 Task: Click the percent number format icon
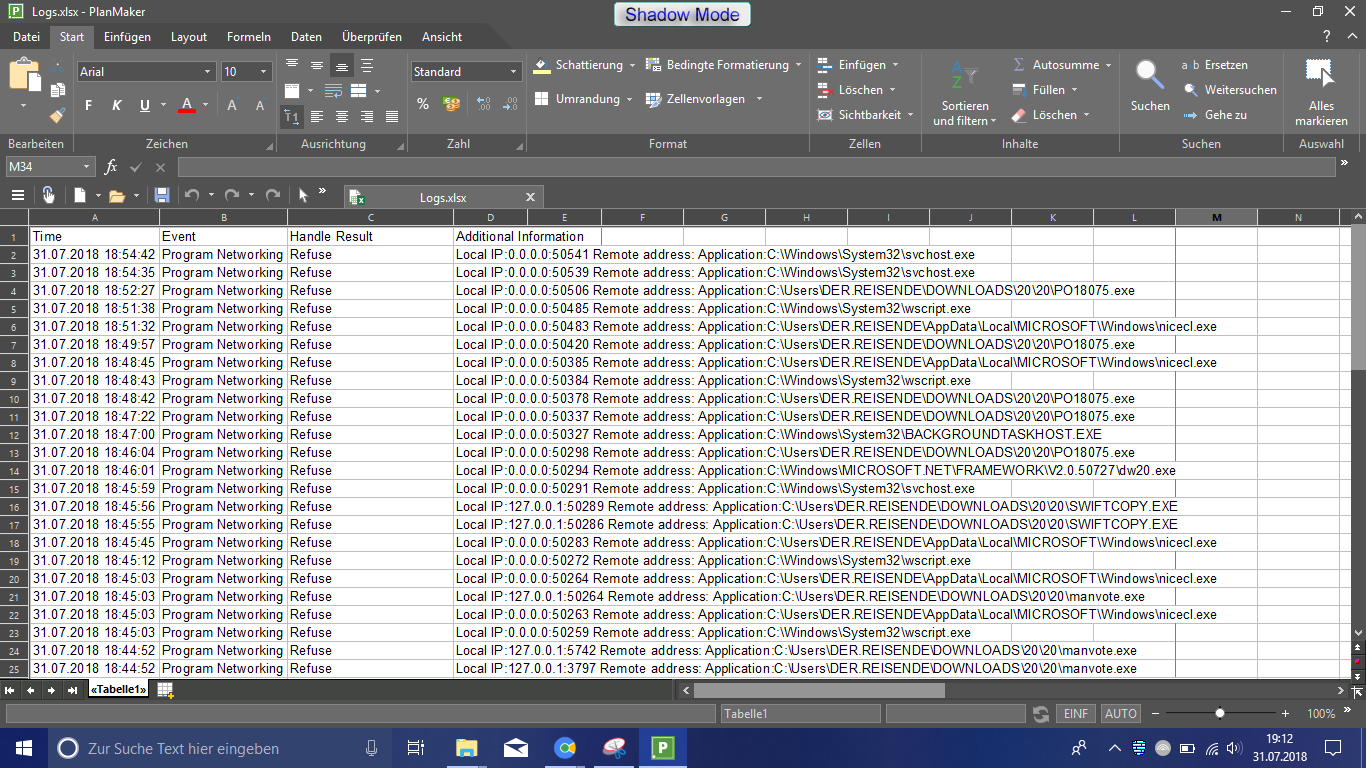[423, 104]
